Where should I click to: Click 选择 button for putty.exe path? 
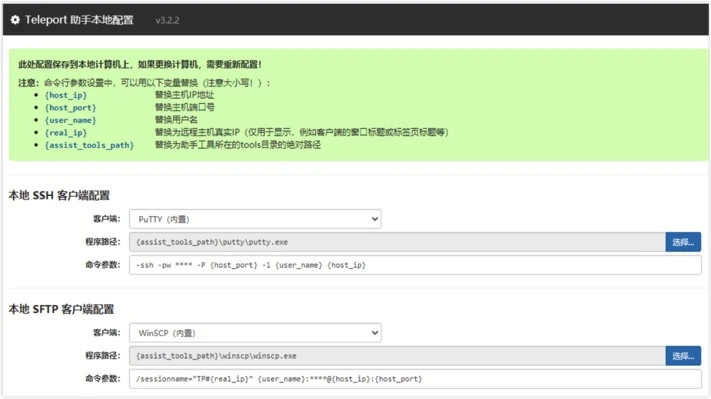[683, 242]
